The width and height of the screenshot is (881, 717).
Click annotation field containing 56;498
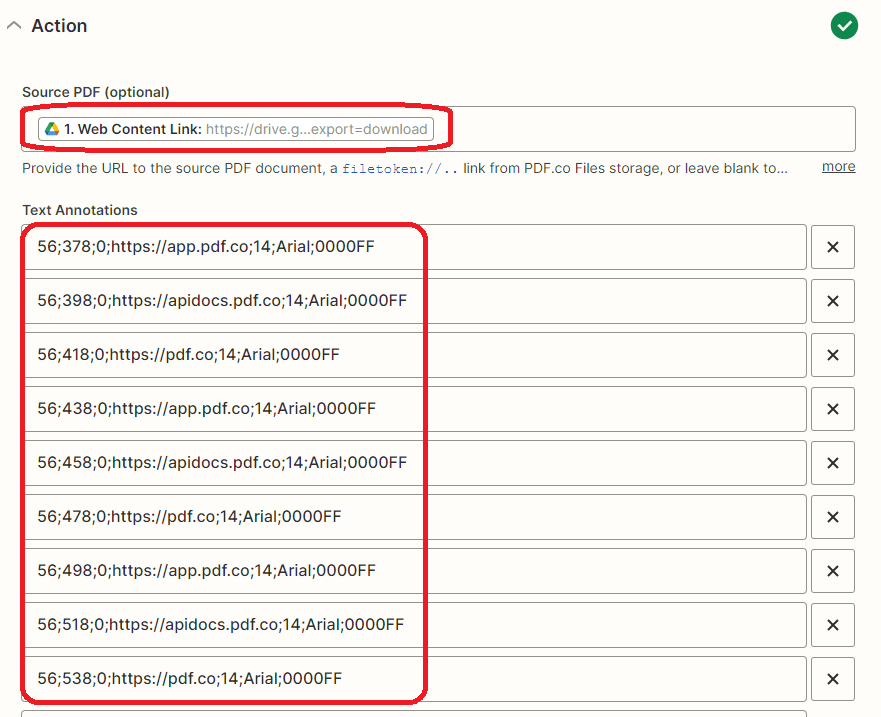400,571
